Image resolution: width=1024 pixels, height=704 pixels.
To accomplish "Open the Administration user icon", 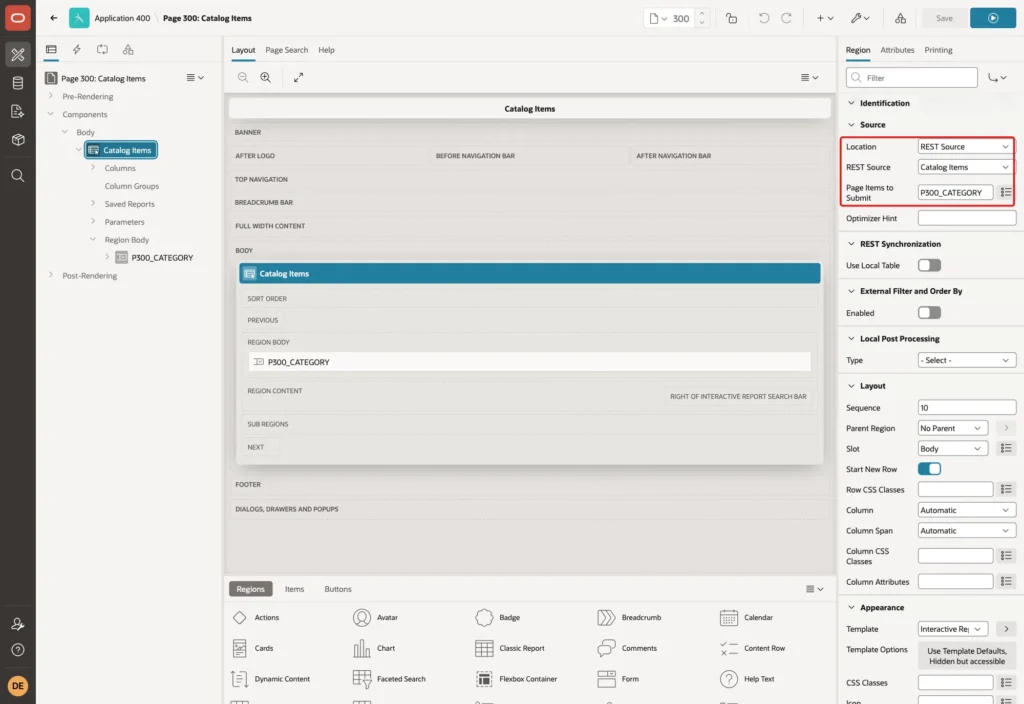I will (18, 624).
